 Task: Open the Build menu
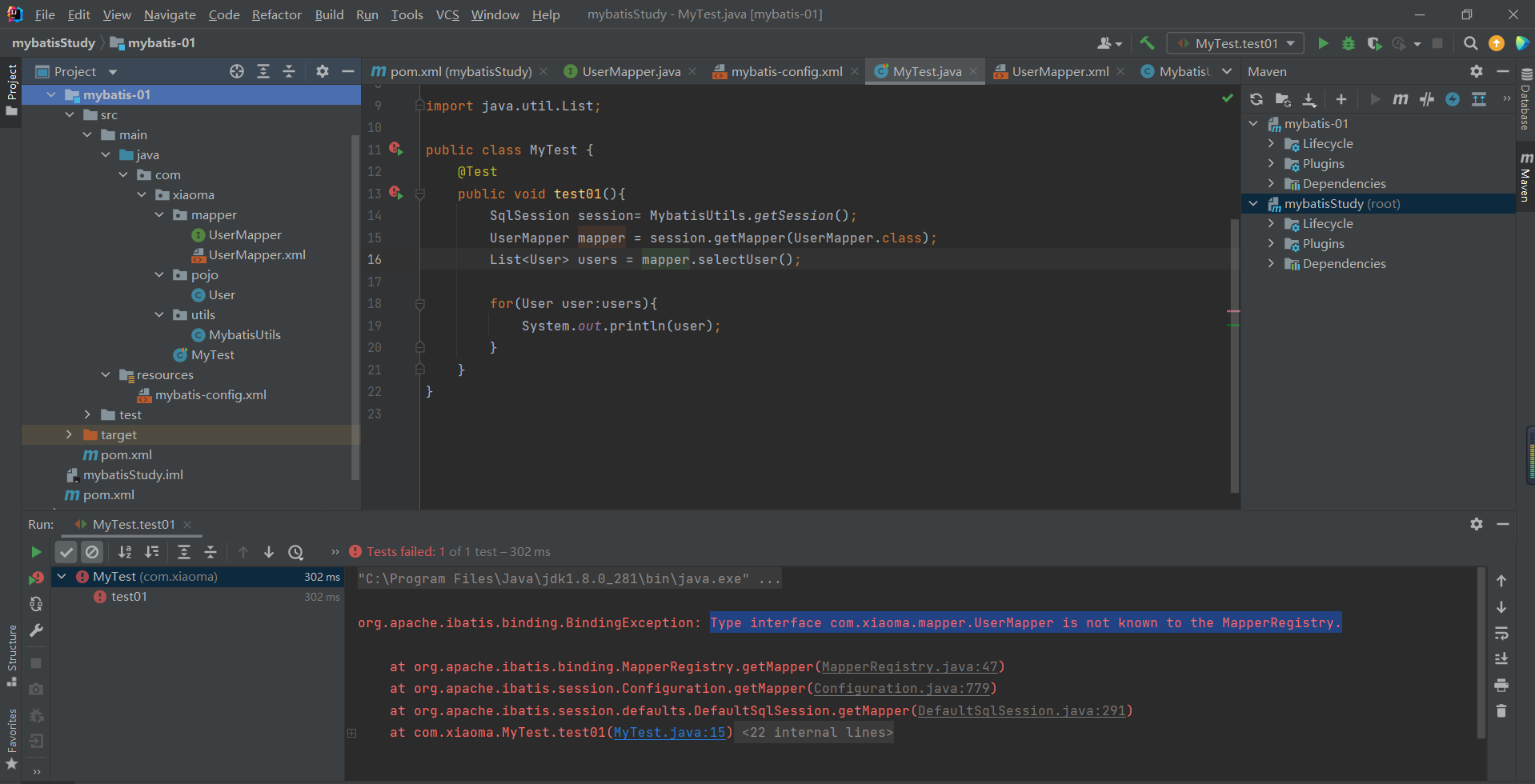point(329,14)
